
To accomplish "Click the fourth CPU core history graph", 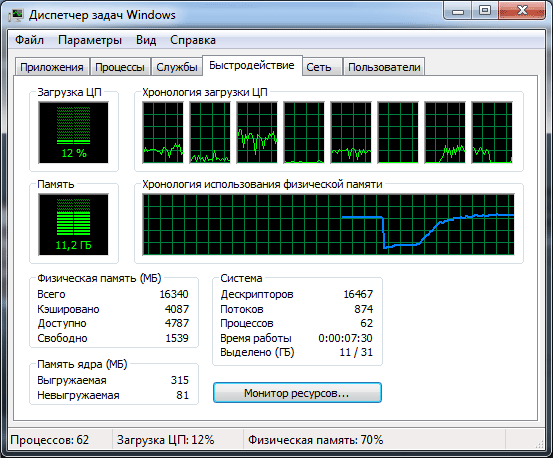I will pyautogui.click(x=304, y=133).
